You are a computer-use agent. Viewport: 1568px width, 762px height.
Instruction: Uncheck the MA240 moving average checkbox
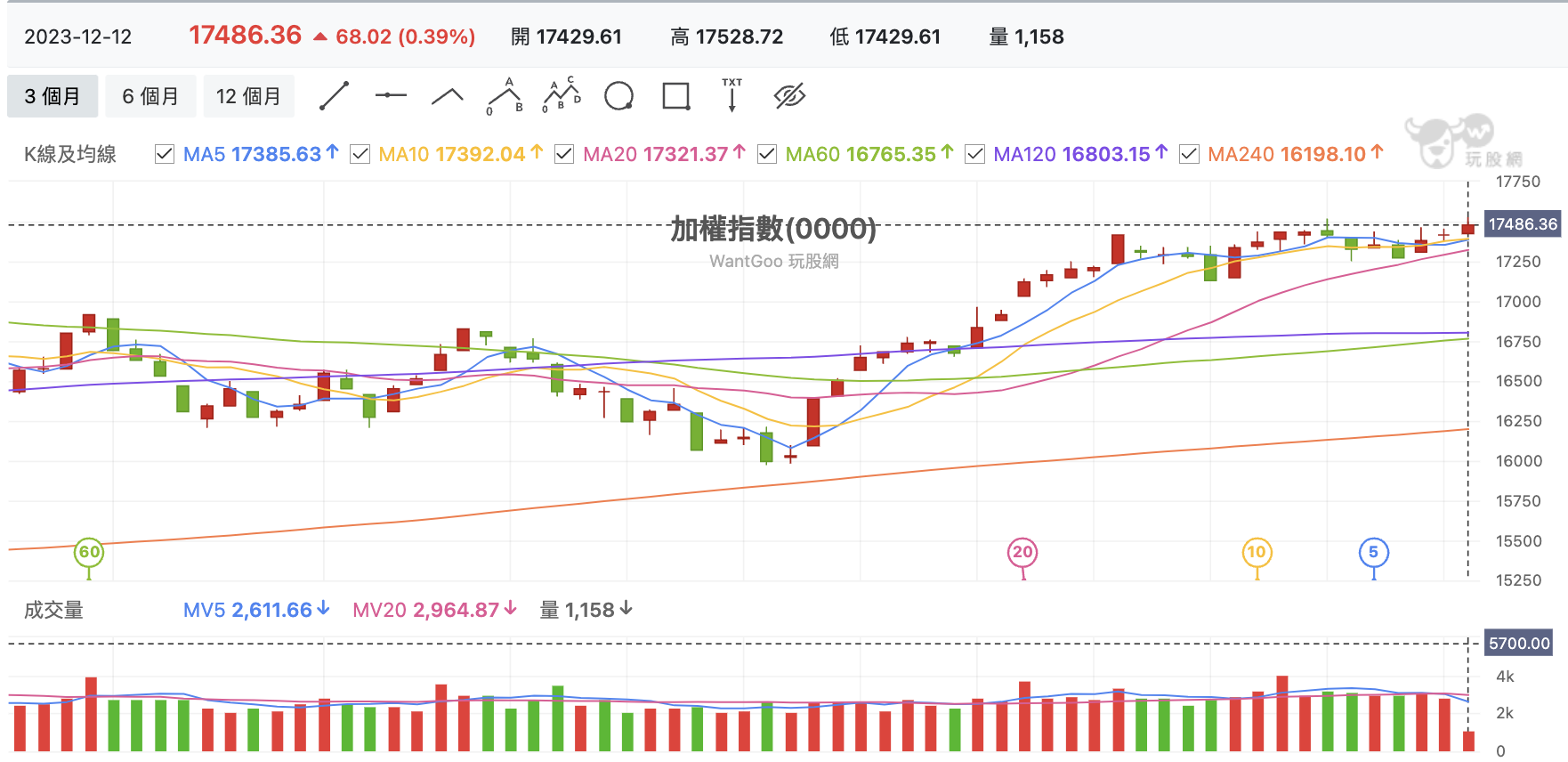(1189, 154)
